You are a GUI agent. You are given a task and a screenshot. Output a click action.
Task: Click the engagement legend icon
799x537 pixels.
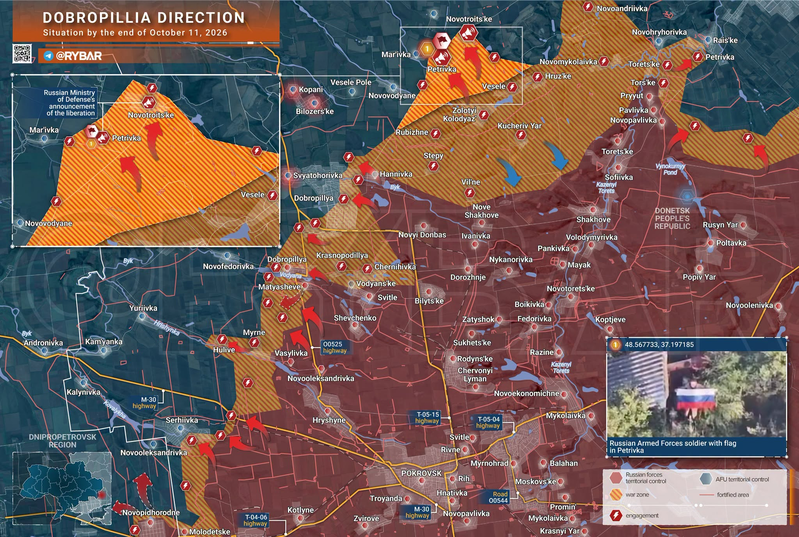[617, 516]
